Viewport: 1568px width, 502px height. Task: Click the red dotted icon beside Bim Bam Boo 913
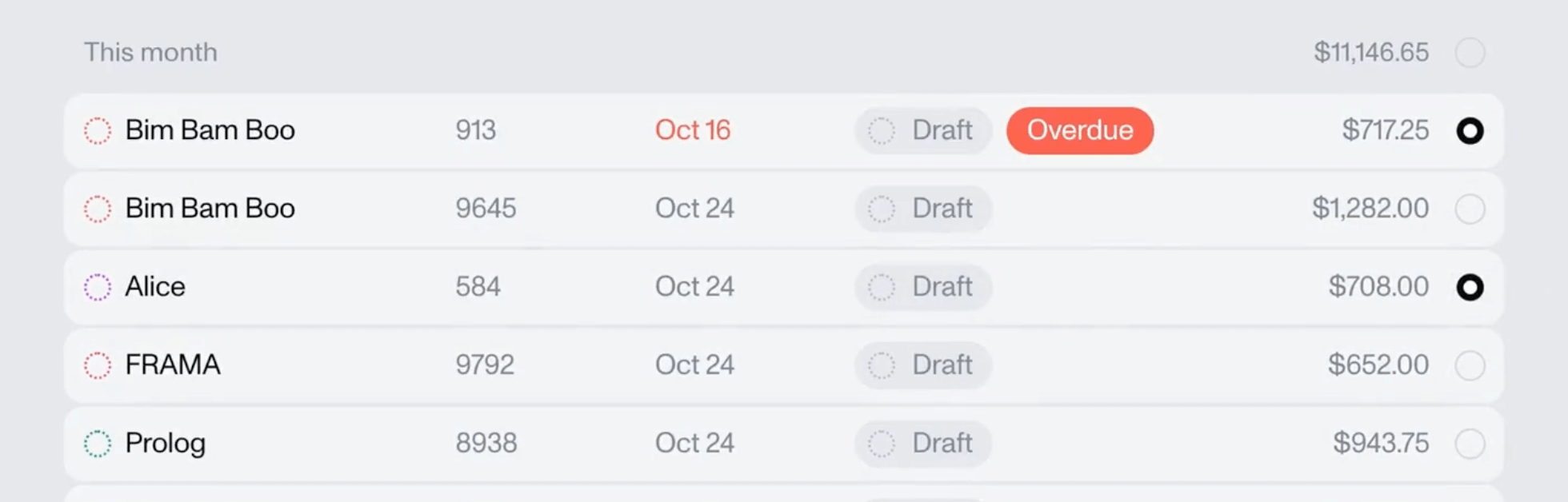[x=98, y=130]
